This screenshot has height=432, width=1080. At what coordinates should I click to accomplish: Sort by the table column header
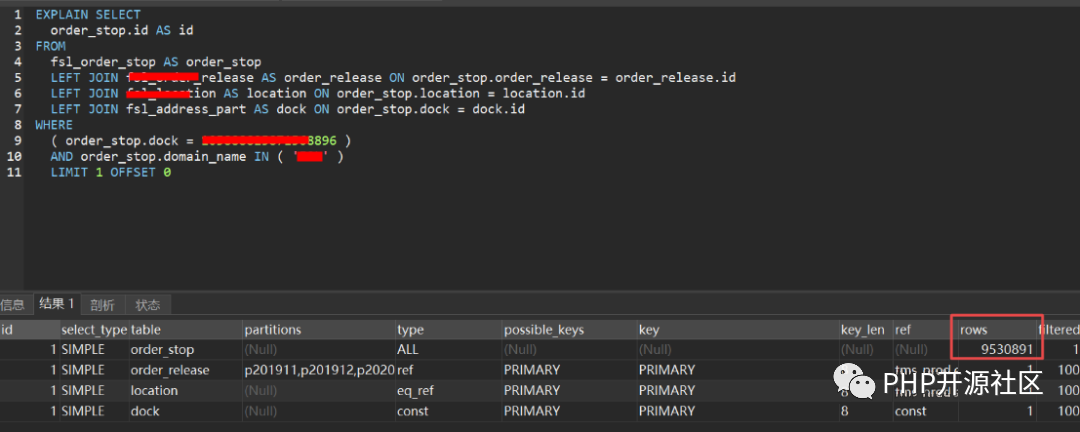185,329
